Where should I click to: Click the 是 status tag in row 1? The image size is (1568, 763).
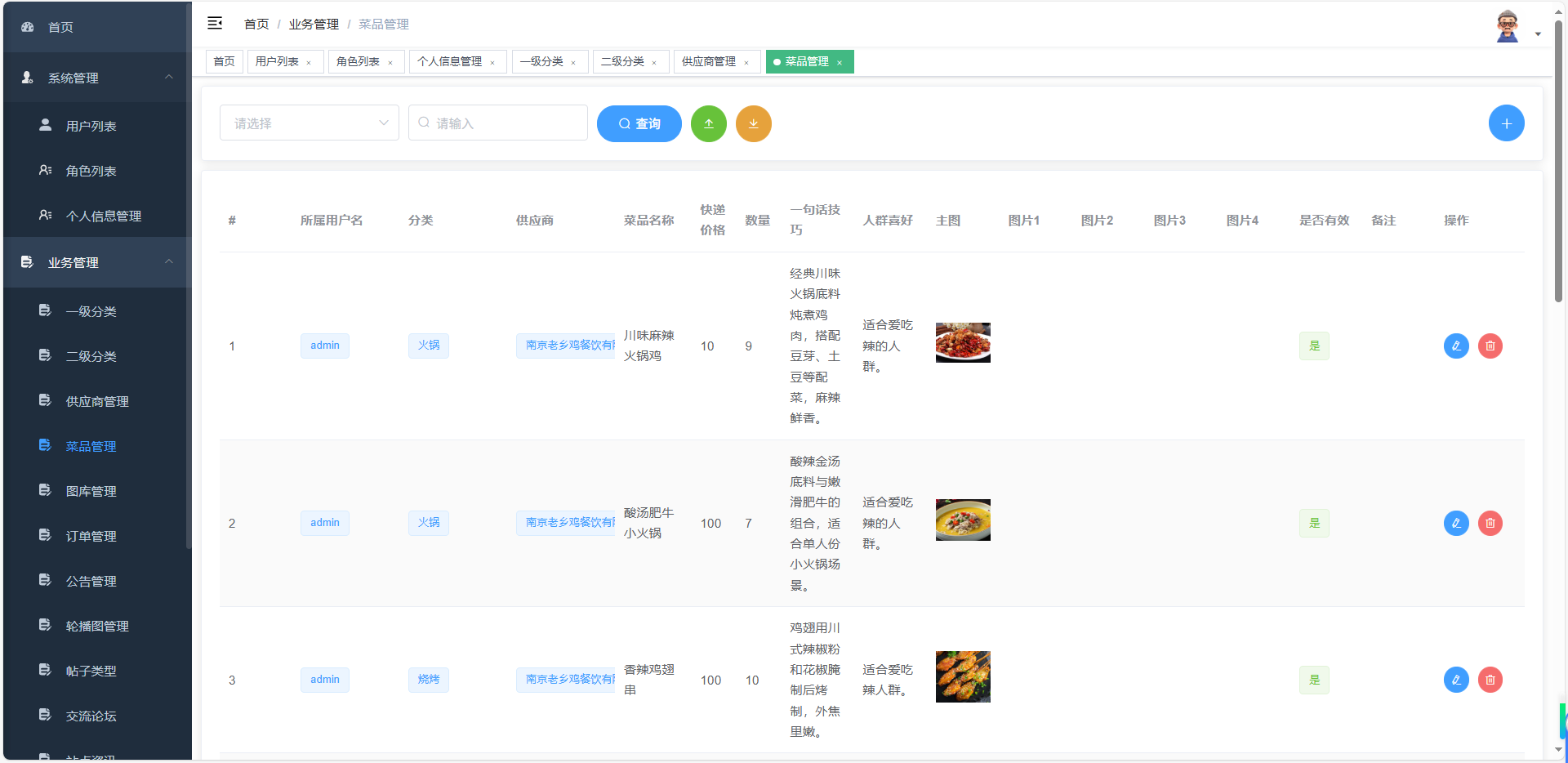(1313, 346)
